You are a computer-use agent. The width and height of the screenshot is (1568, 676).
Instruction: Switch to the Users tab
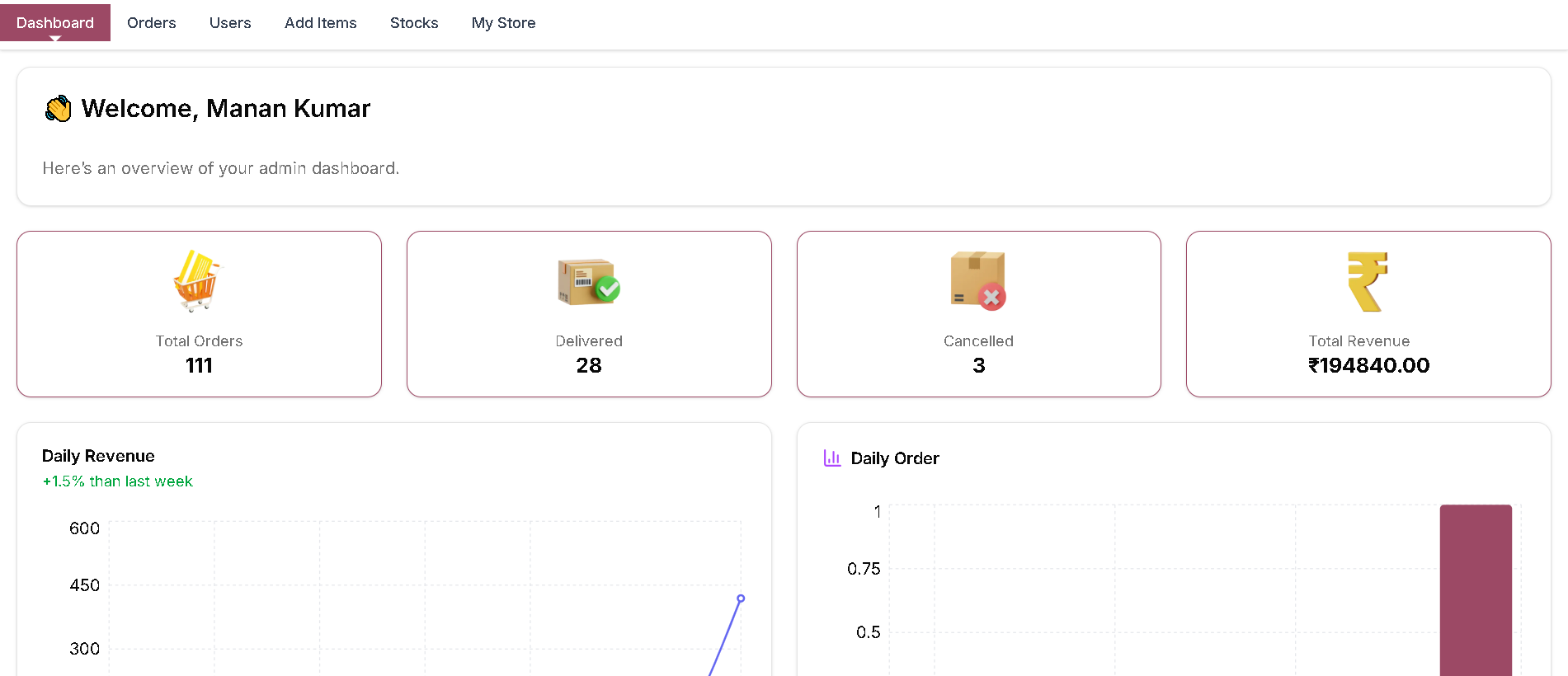point(230,23)
